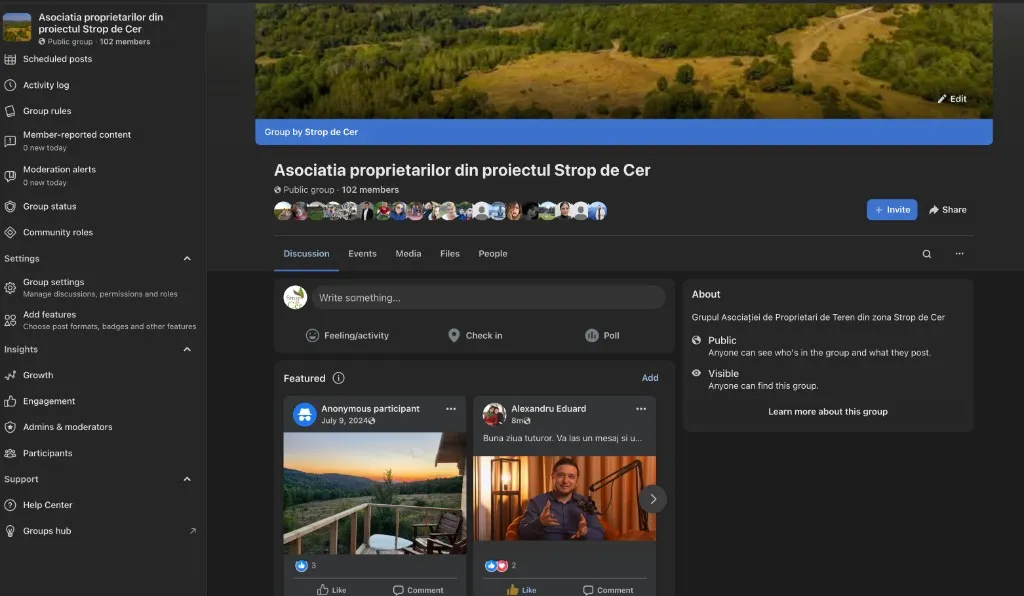The height and width of the screenshot is (596, 1024).
Task: Open Alexandru Eduard's video thumbnail
Action: pos(564,498)
